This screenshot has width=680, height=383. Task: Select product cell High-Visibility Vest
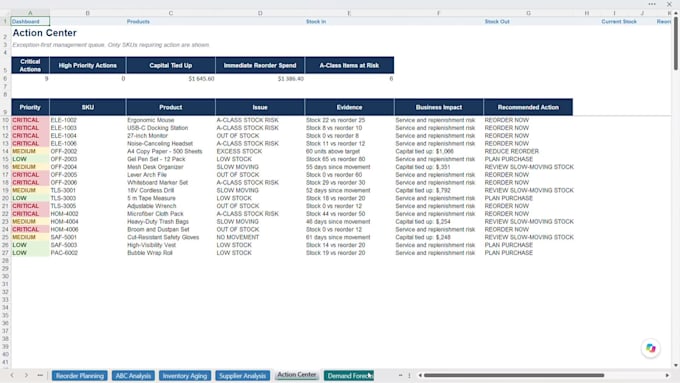(x=151, y=245)
